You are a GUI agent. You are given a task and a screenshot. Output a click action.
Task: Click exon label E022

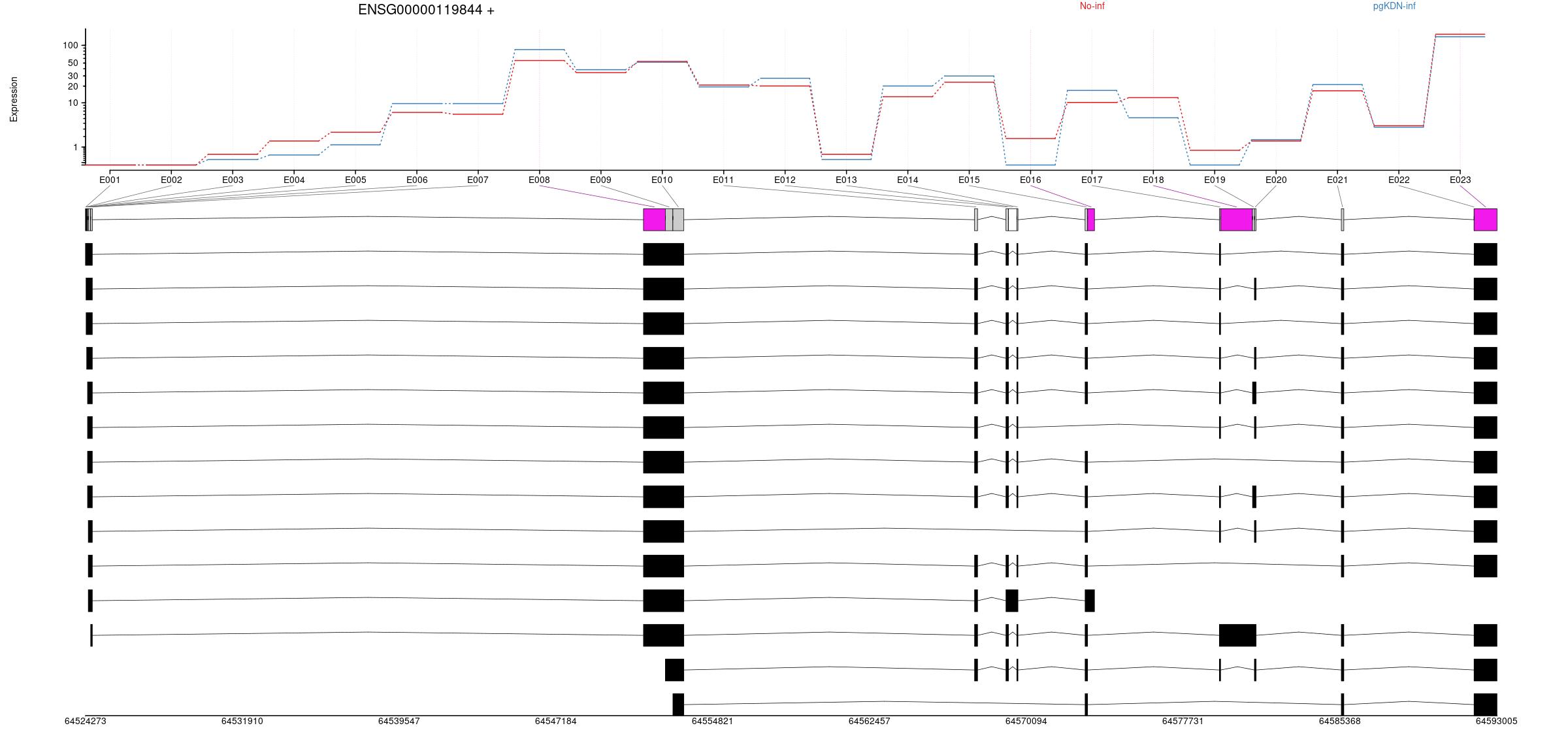(1399, 180)
